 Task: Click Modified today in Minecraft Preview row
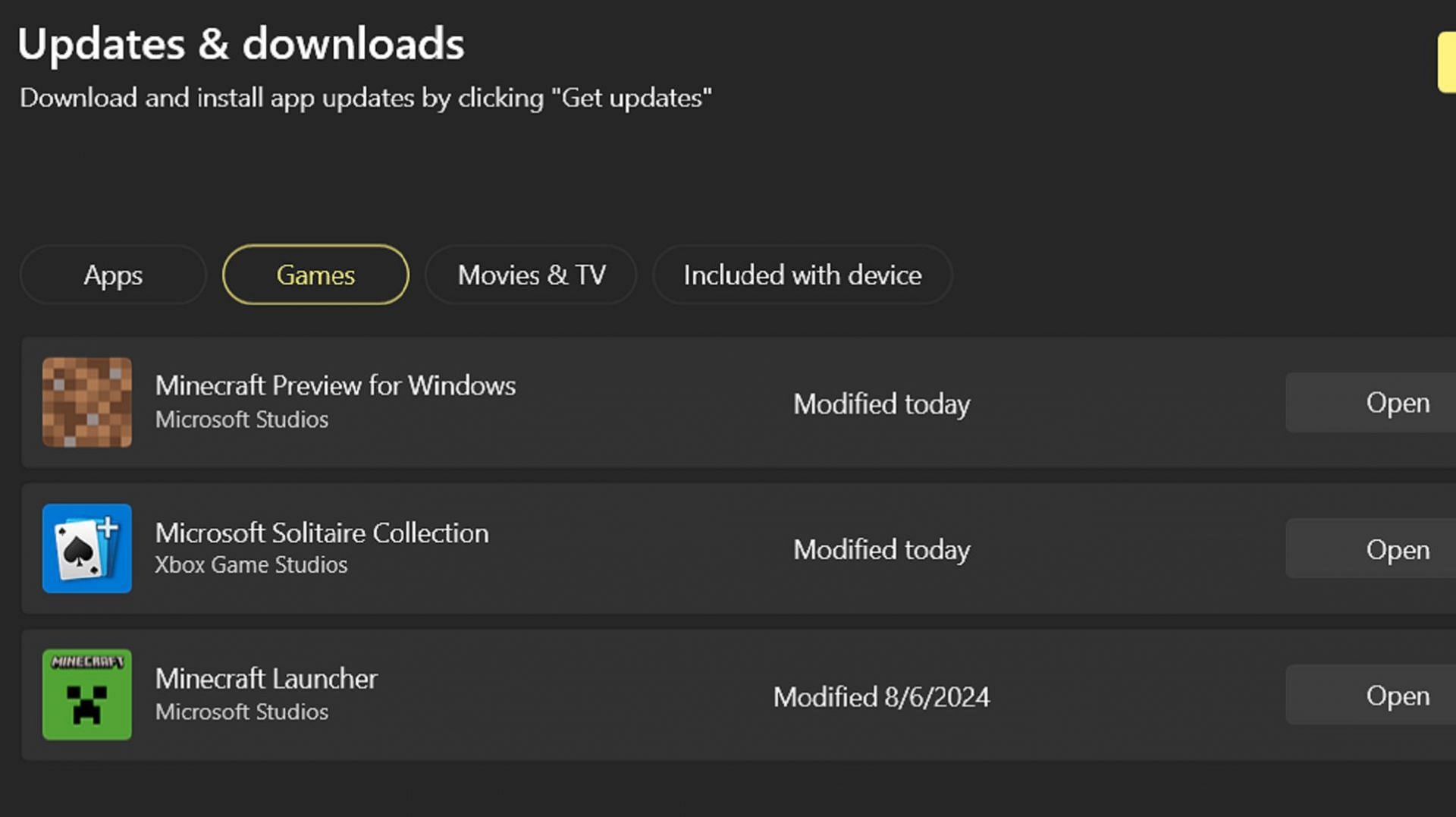pyautogui.click(x=881, y=404)
